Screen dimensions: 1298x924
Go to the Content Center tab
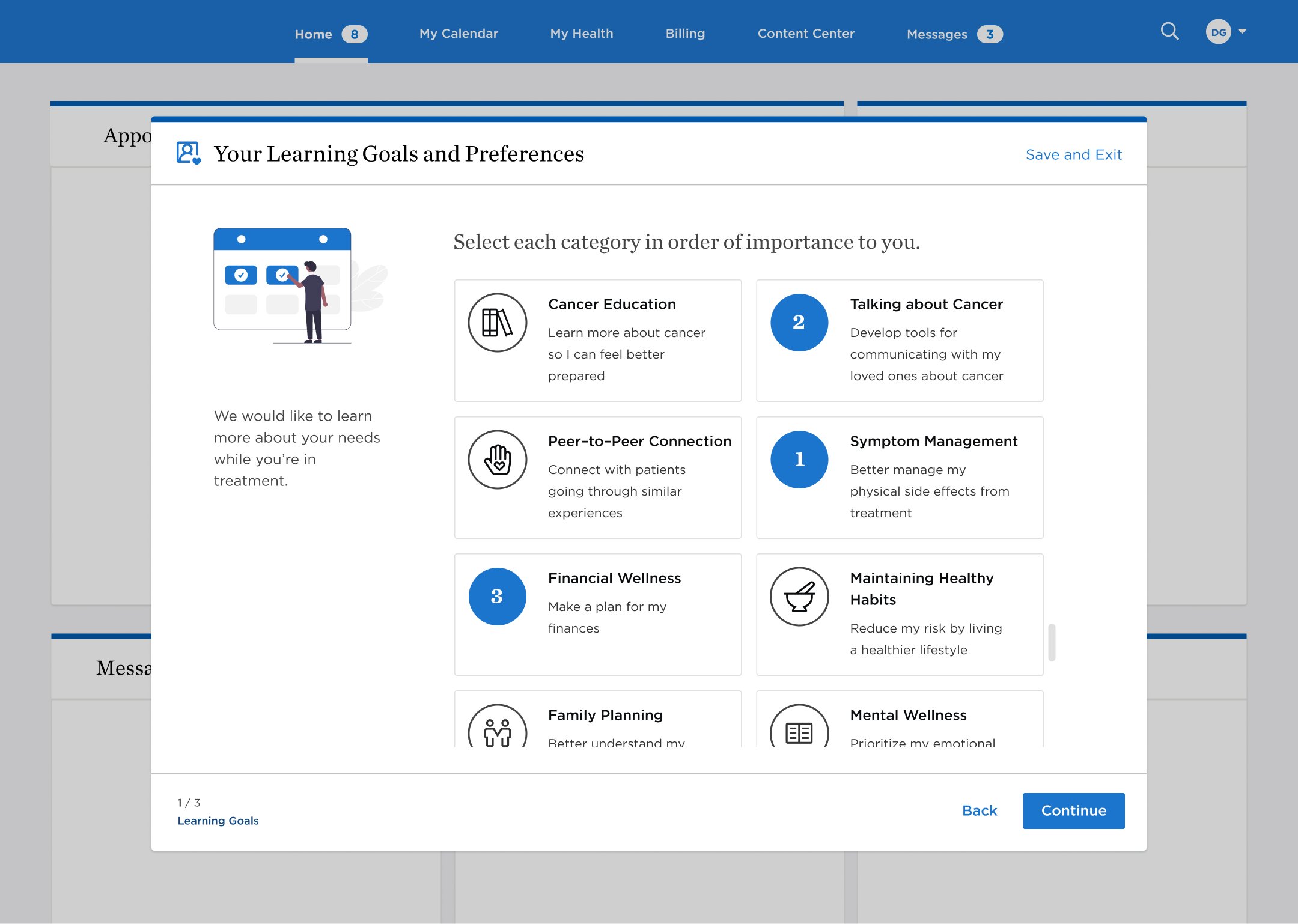pyautogui.click(x=805, y=34)
